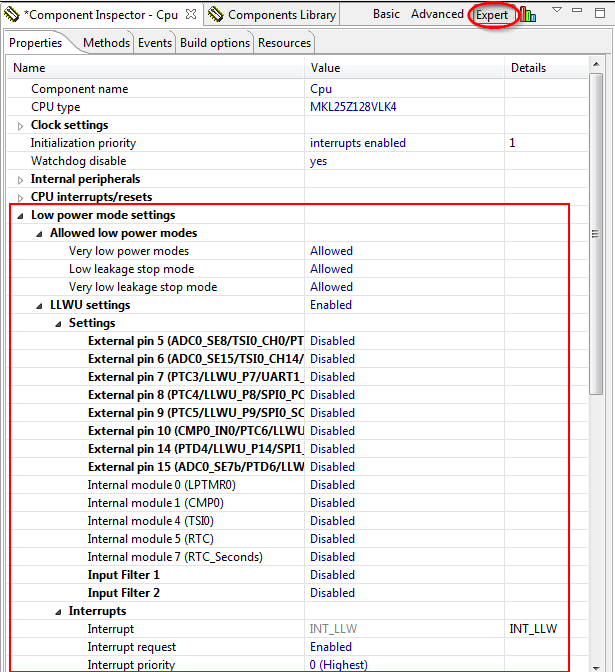
Task: Maximize the inspector view panel
Action: point(600,13)
